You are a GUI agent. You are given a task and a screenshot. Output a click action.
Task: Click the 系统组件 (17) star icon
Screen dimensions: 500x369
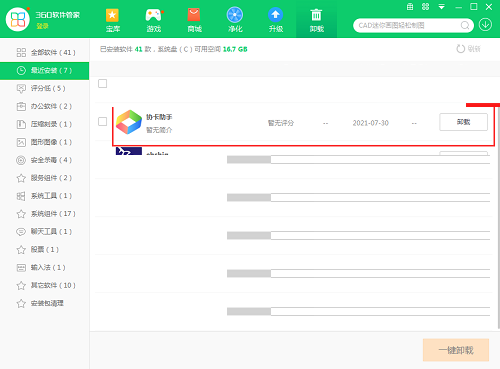pyautogui.click(x=21, y=214)
